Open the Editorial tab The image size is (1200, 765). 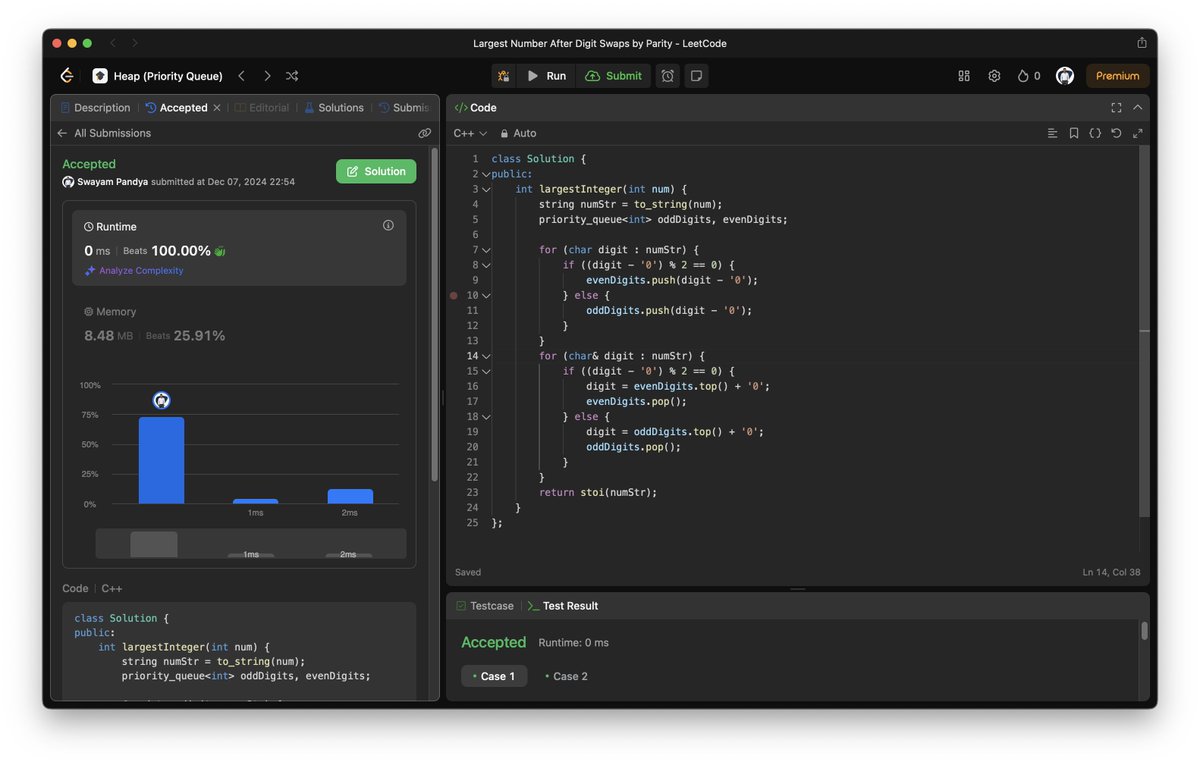(x=261, y=108)
